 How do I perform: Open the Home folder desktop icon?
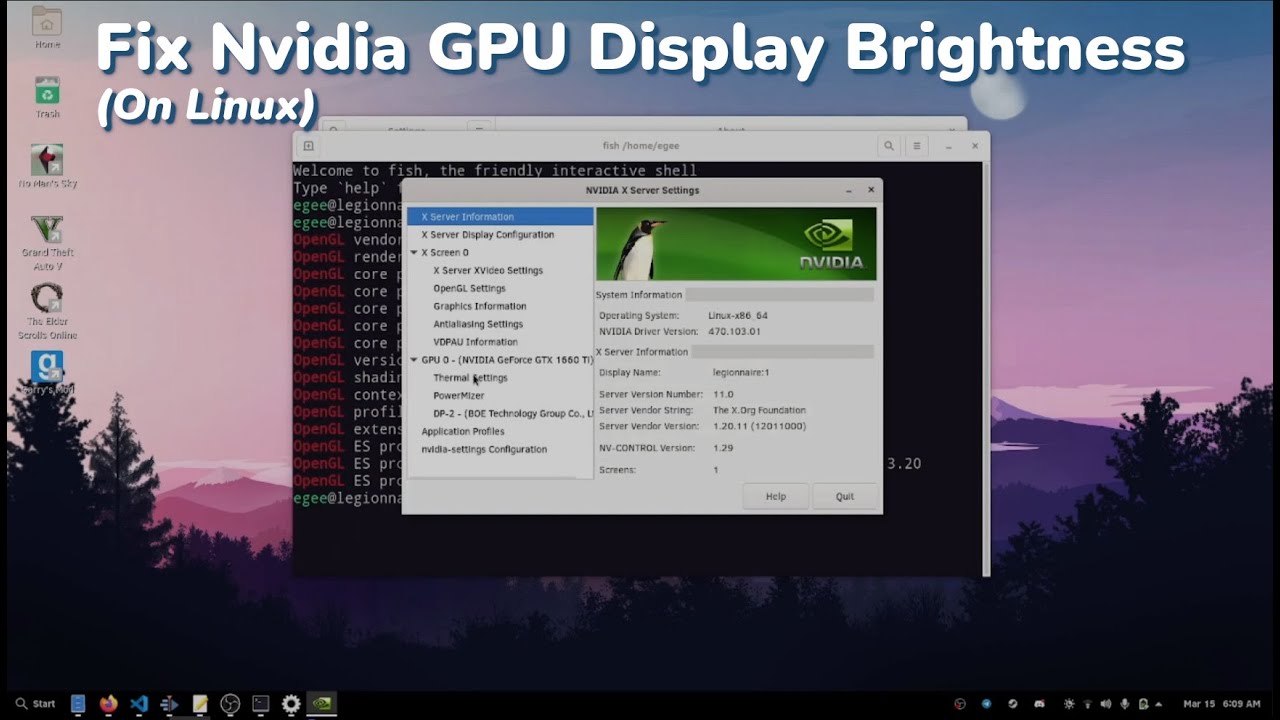click(47, 27)
